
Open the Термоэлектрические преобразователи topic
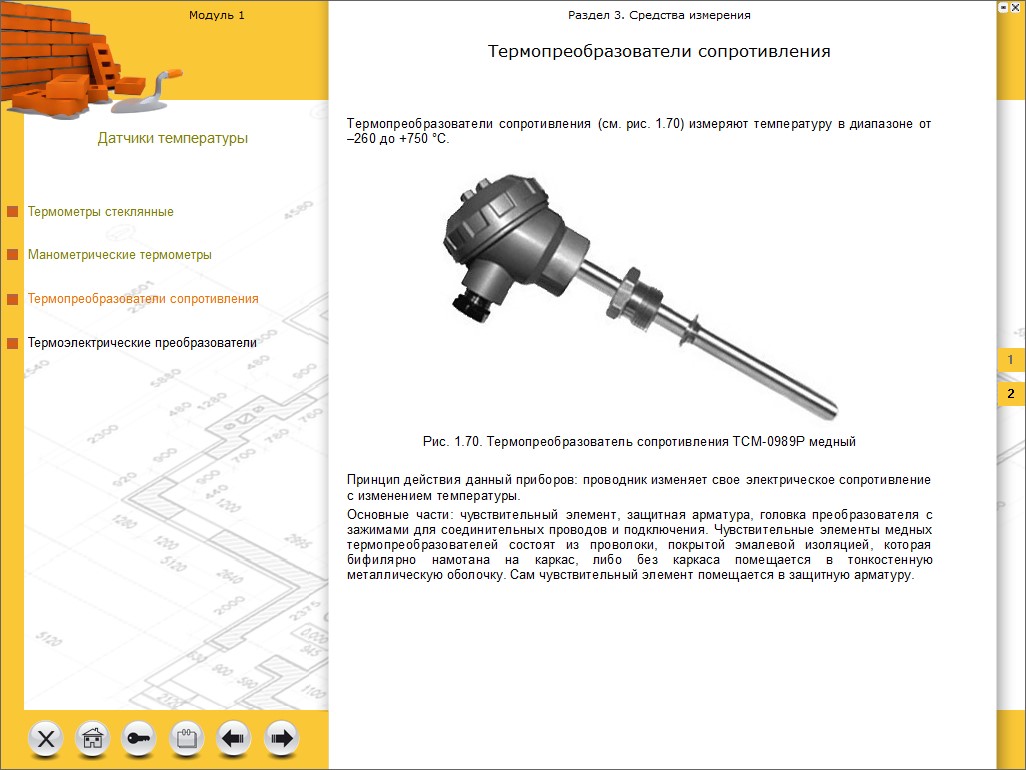point(142,343)
